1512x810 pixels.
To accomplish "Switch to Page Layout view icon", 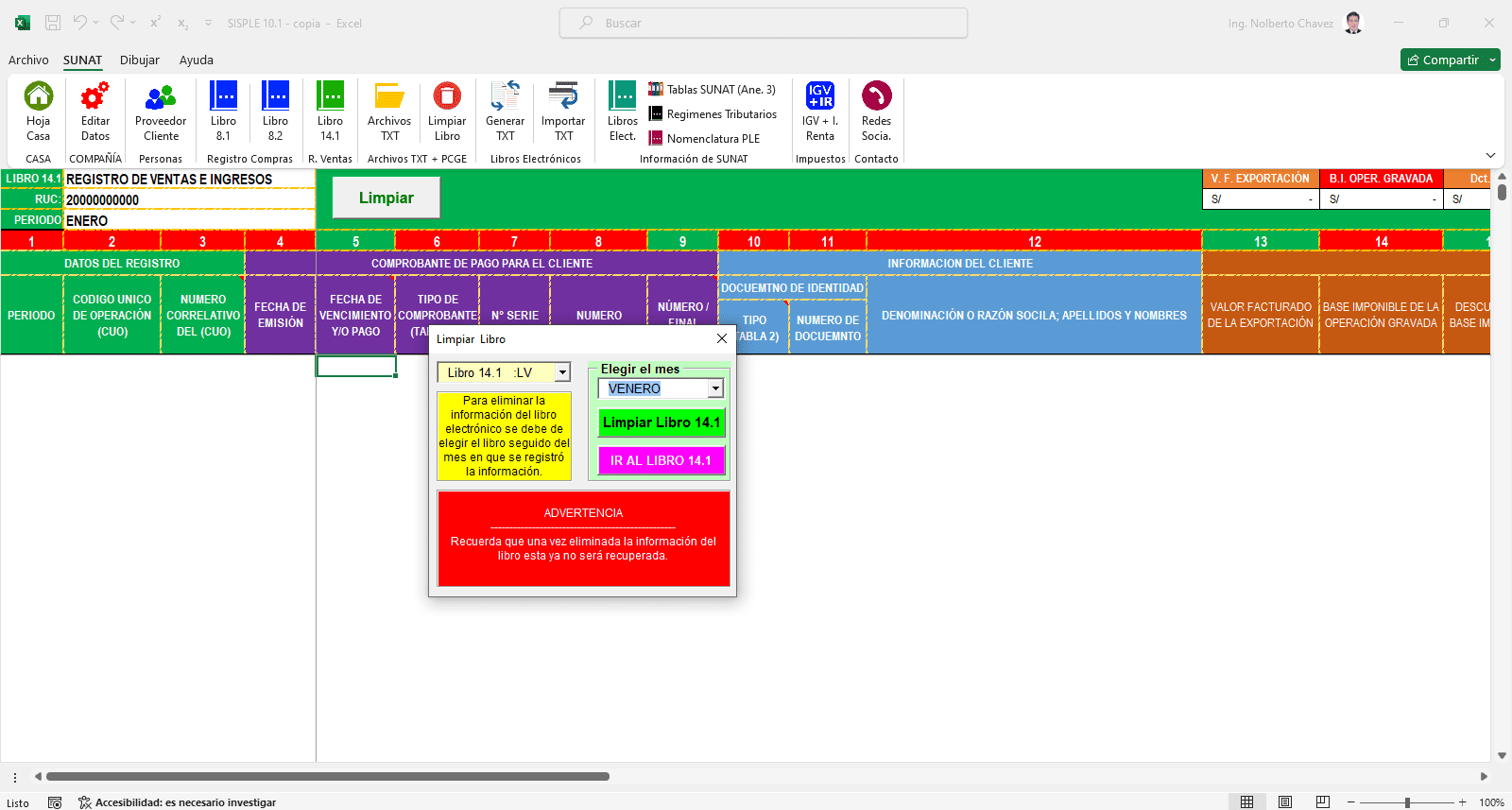I will [x=1285, y=801].
